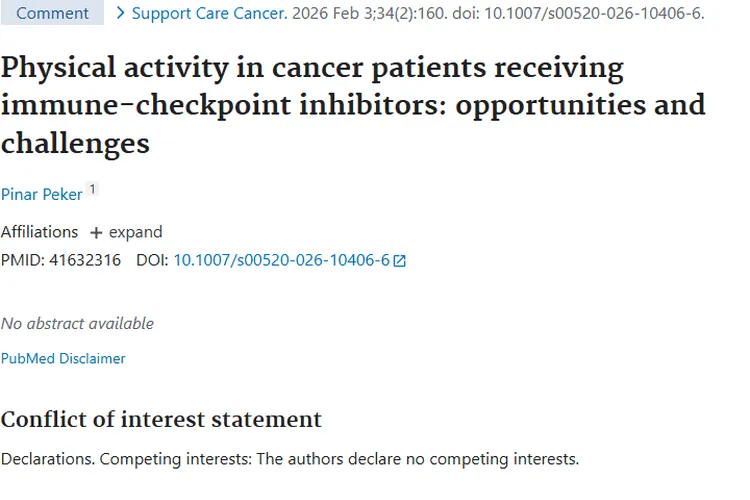This screenshot has width=750, height=500.
Task: Click the external link icon after the DOI
Action: click(400, 261)
